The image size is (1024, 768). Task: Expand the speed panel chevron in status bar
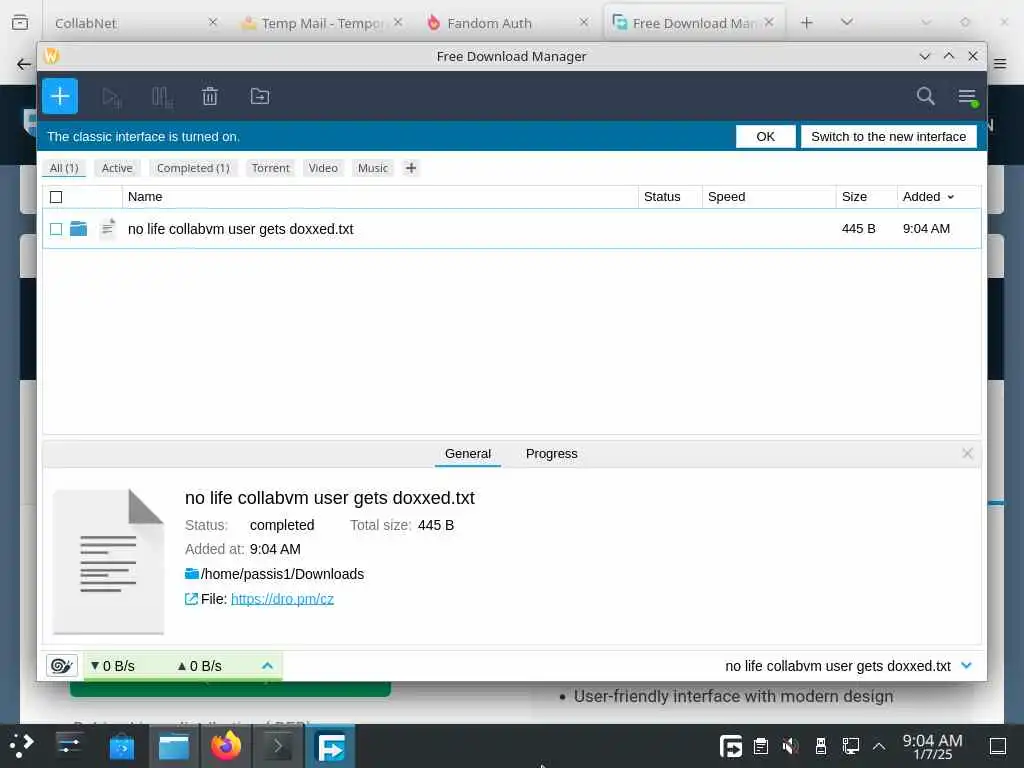tap(267, 665)
